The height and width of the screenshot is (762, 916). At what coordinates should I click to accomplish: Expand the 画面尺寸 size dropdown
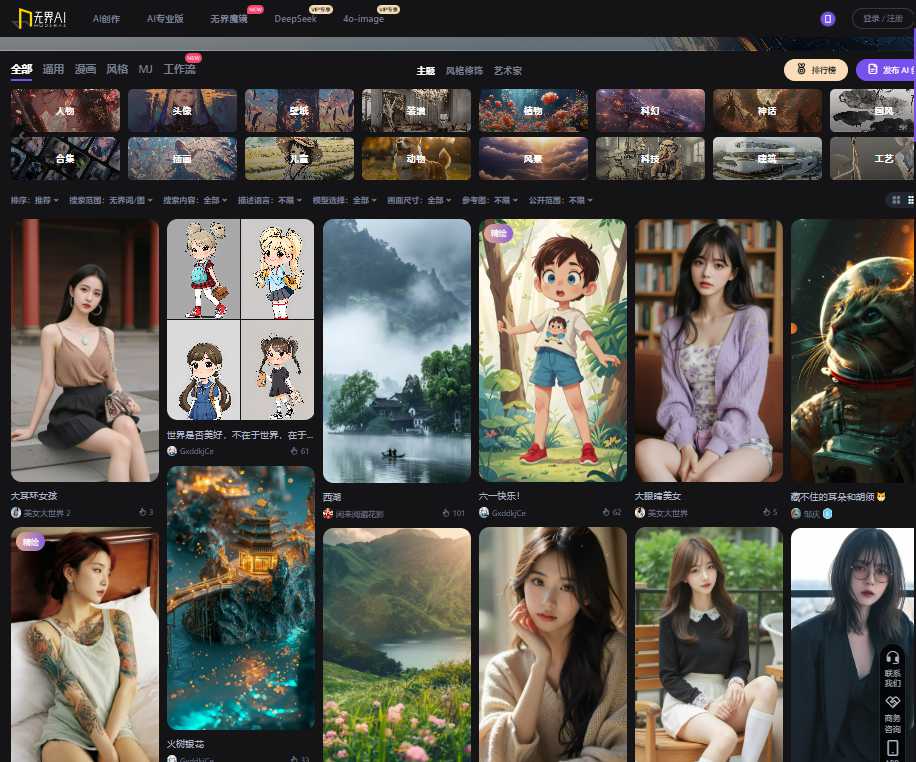418,200
